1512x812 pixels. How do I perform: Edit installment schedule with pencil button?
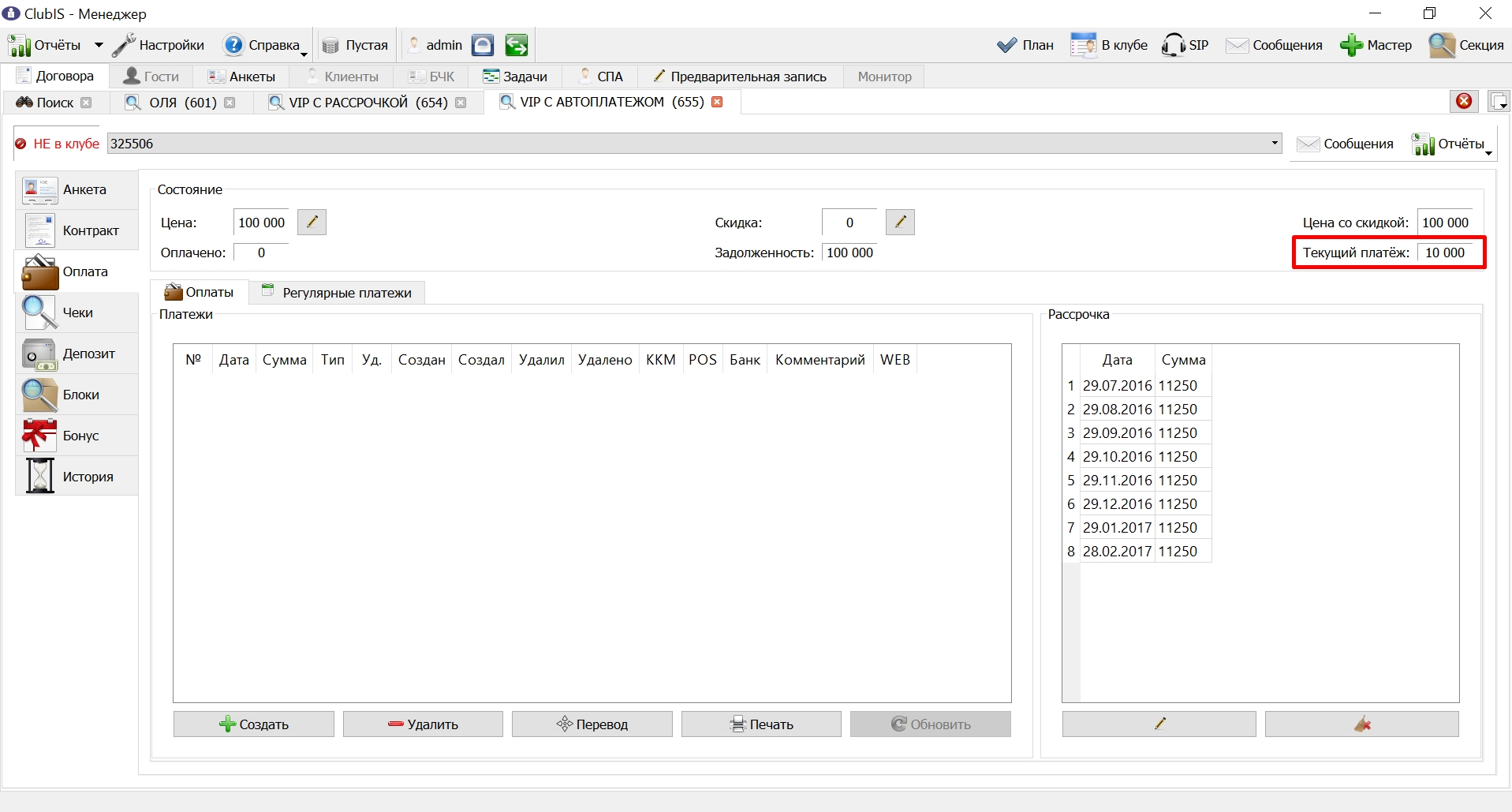click(x=1159, y=724)
